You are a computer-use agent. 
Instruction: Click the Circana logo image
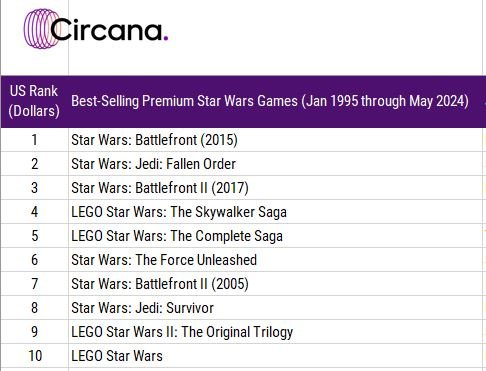(x=96, y=29)
